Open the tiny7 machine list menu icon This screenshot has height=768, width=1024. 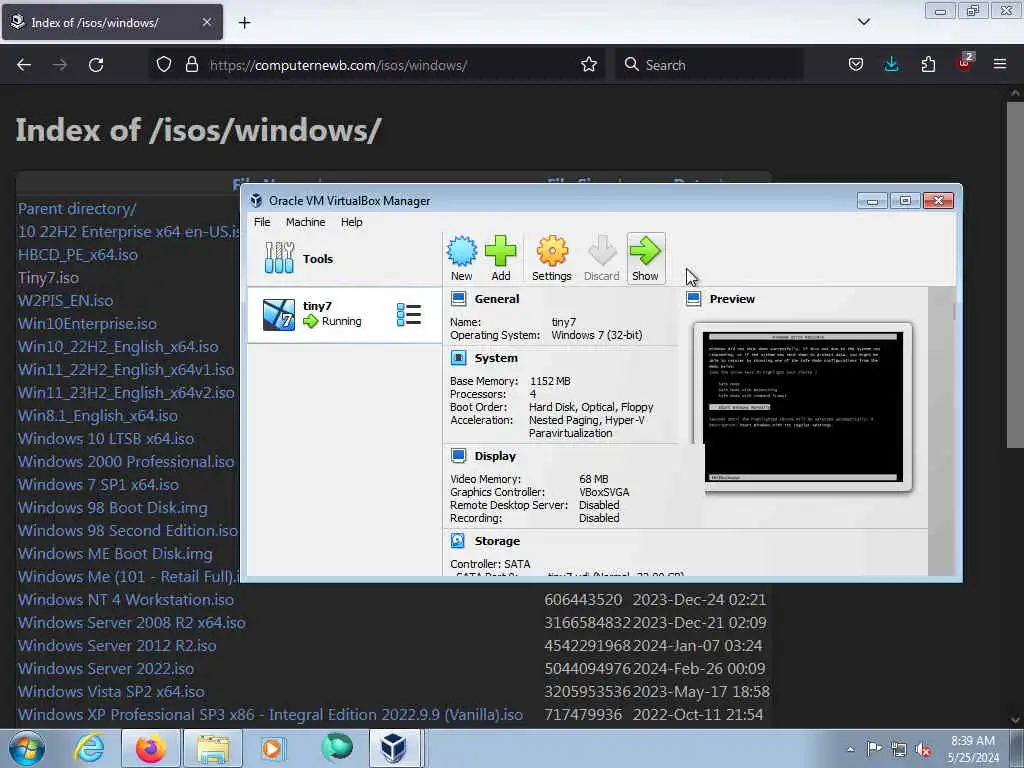(409, 315)
